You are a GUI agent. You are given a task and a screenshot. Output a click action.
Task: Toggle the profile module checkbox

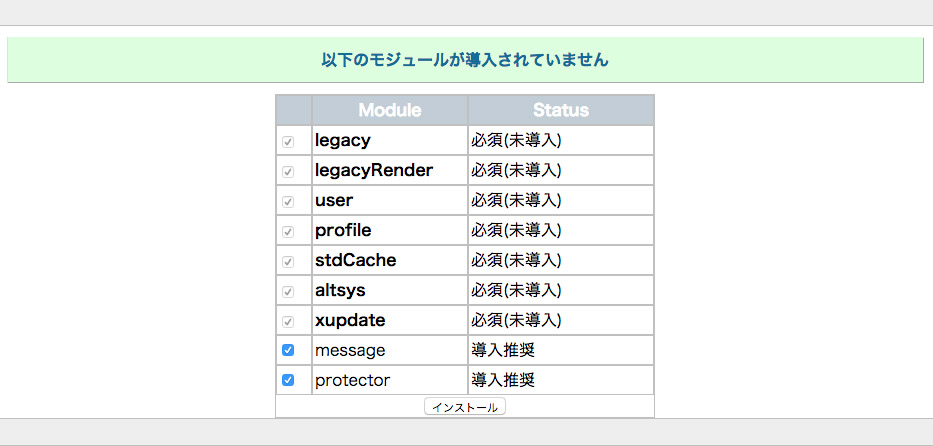point(288,231)
